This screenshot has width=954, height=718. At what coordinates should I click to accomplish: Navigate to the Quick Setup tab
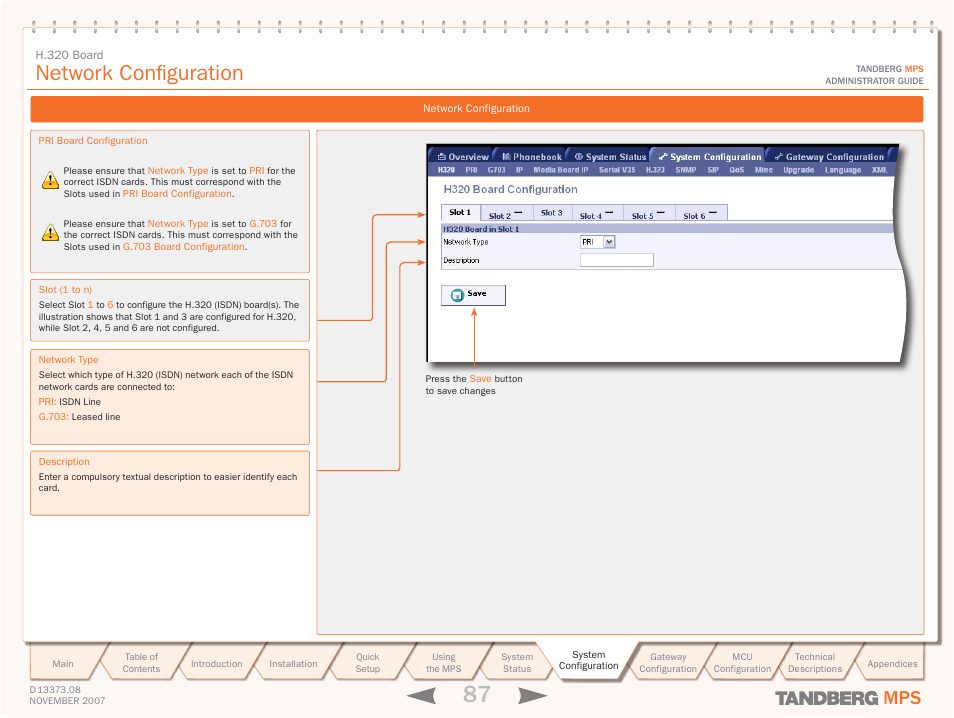click(x=368, y=663)
